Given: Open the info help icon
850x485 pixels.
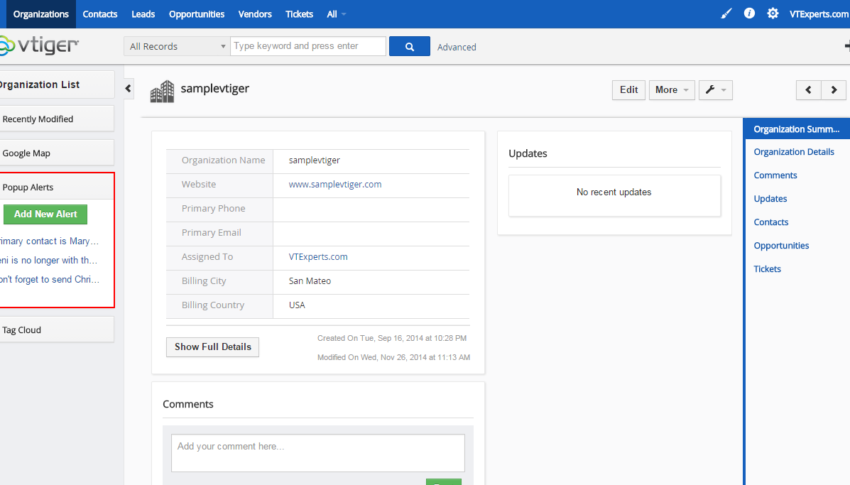Looking at the screenshot, I should tap(749, 14).
